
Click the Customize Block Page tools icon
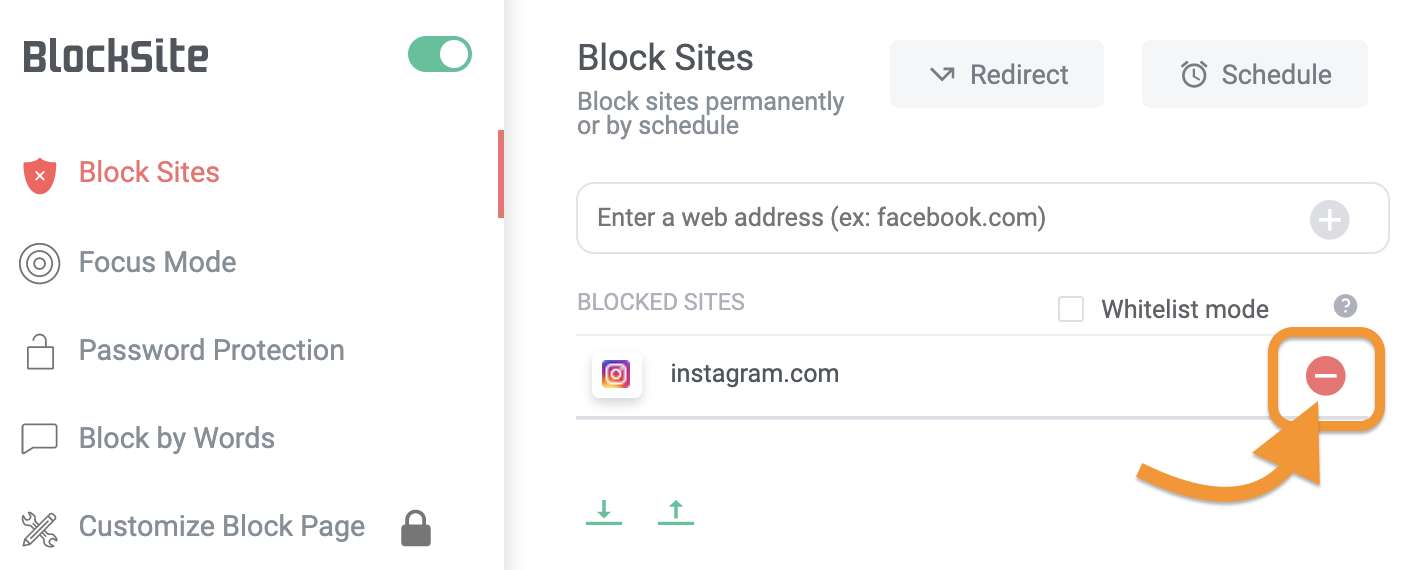pos(39,528)
